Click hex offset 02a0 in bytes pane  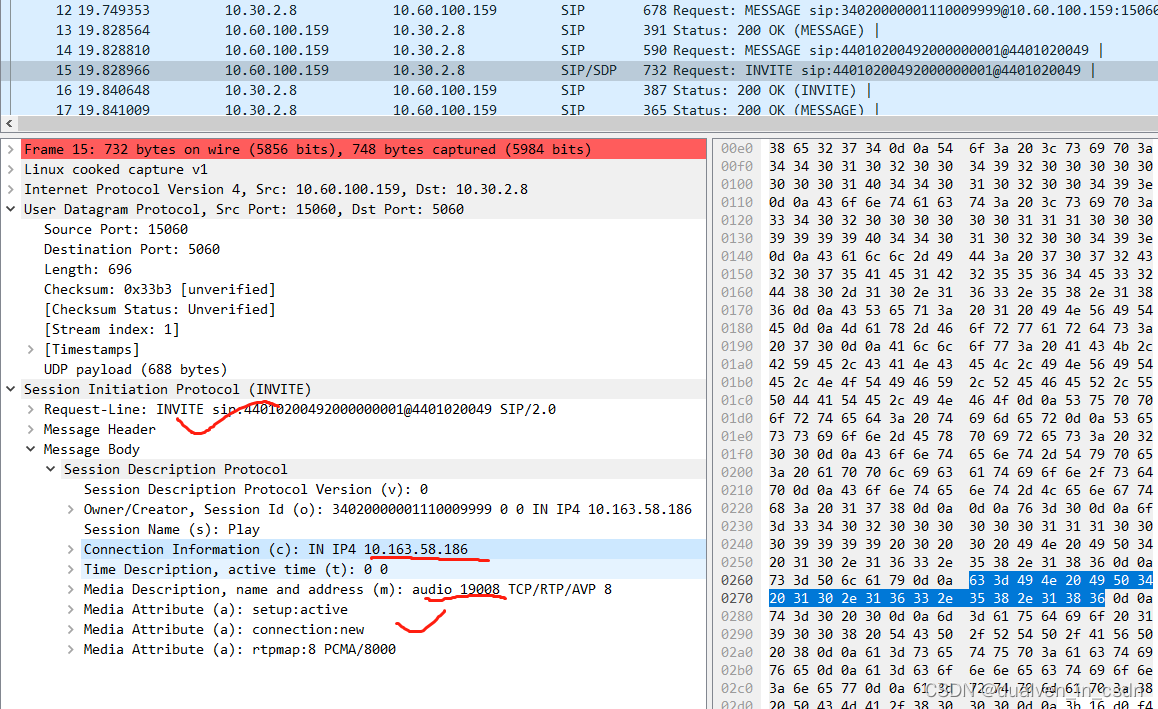tap(736, 652)
